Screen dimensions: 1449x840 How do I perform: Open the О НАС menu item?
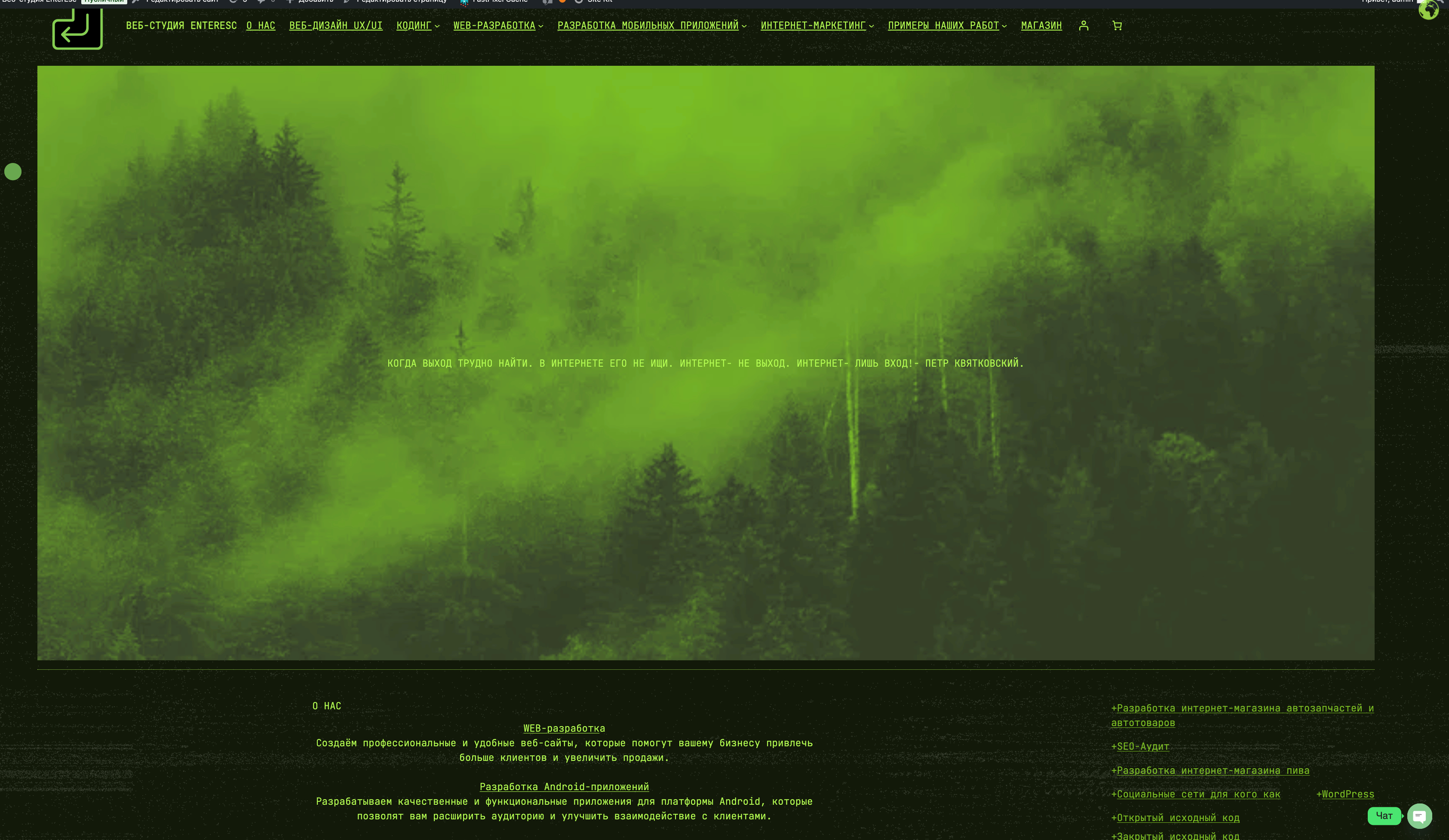[261, 25]
